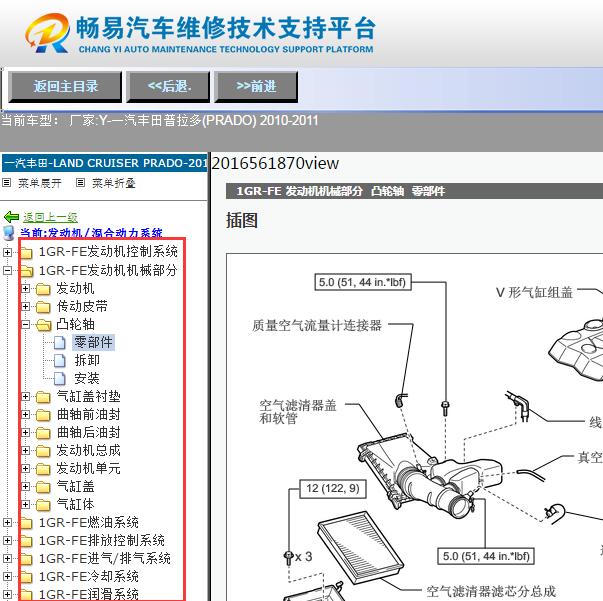
Task: Select 1GR-FE润滑系统 tree label
Action: coord(88,594)
